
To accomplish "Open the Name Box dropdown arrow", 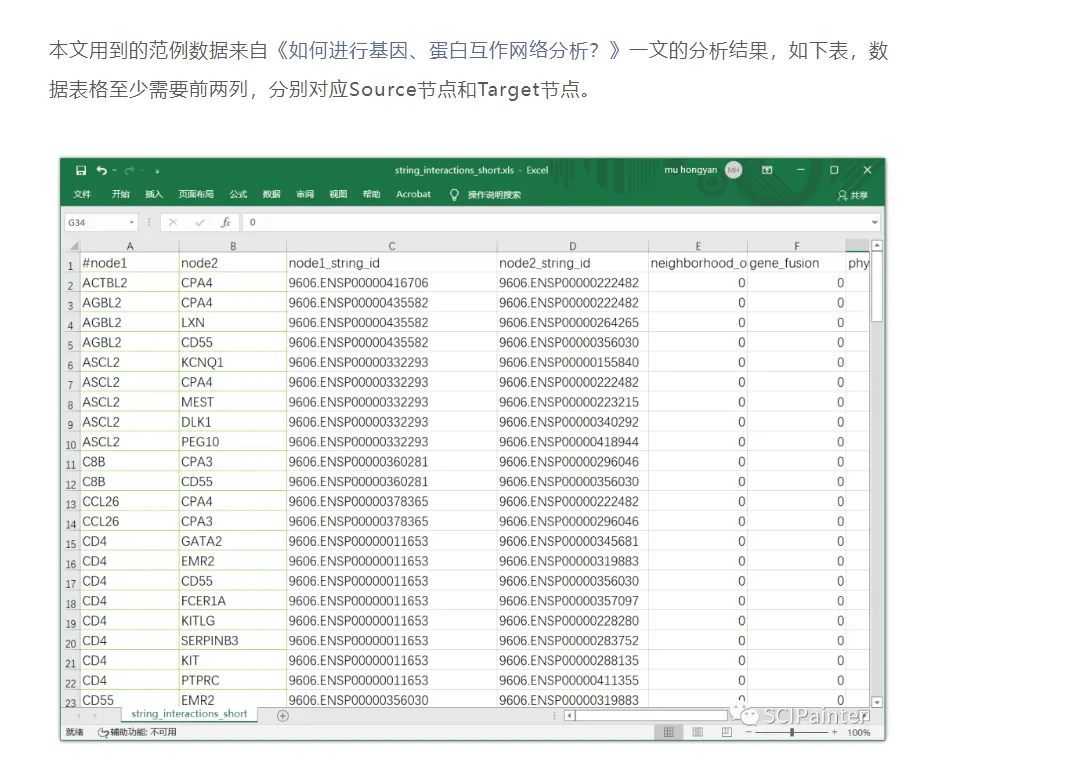I will click(x=132, y=222).
